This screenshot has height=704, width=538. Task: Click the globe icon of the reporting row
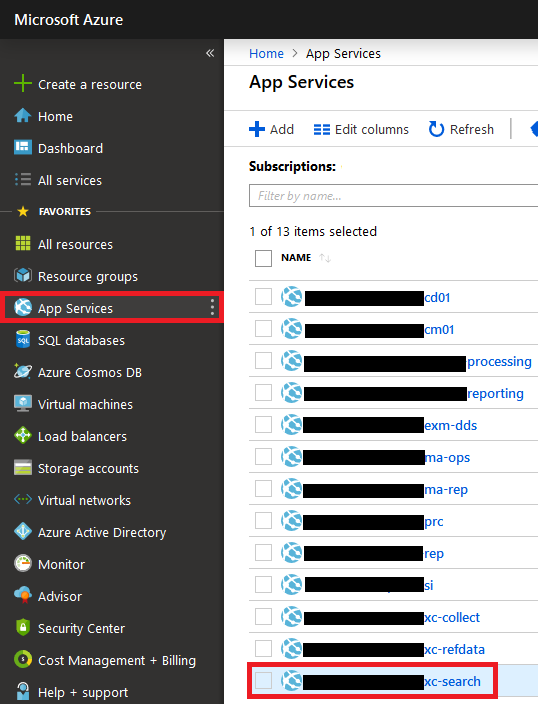point(291,392)
